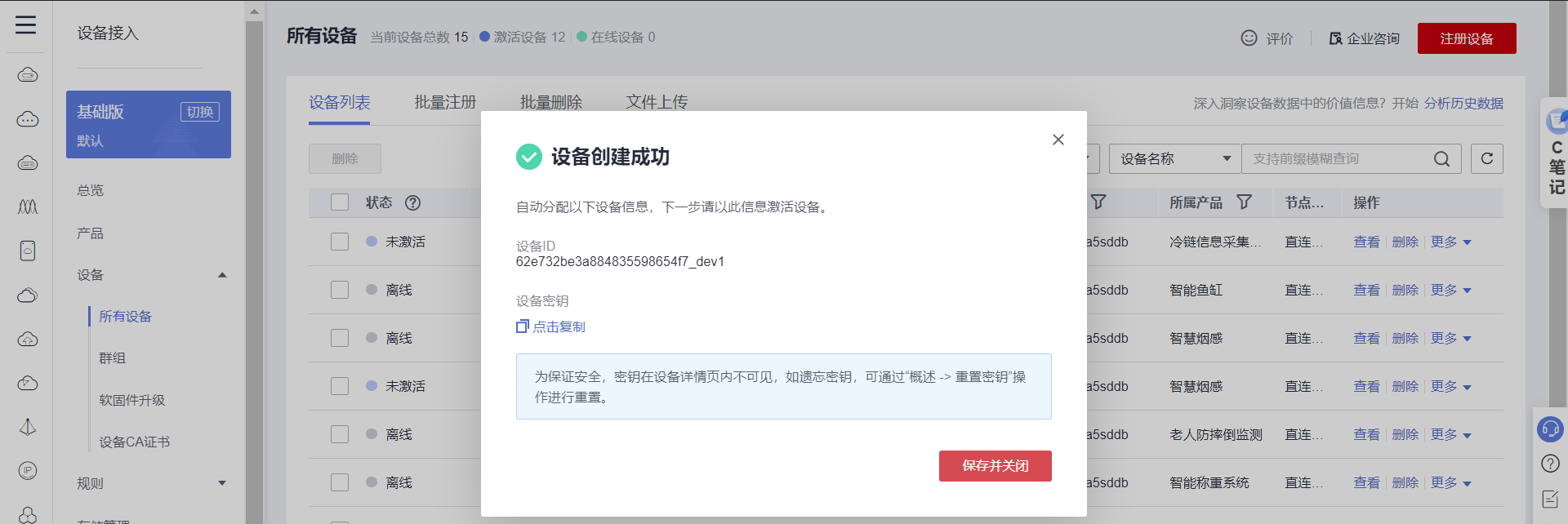The height and width of the screenshot is (524, 1568).
Task: Click the 注册设备 button
Action: [1467, 38]
